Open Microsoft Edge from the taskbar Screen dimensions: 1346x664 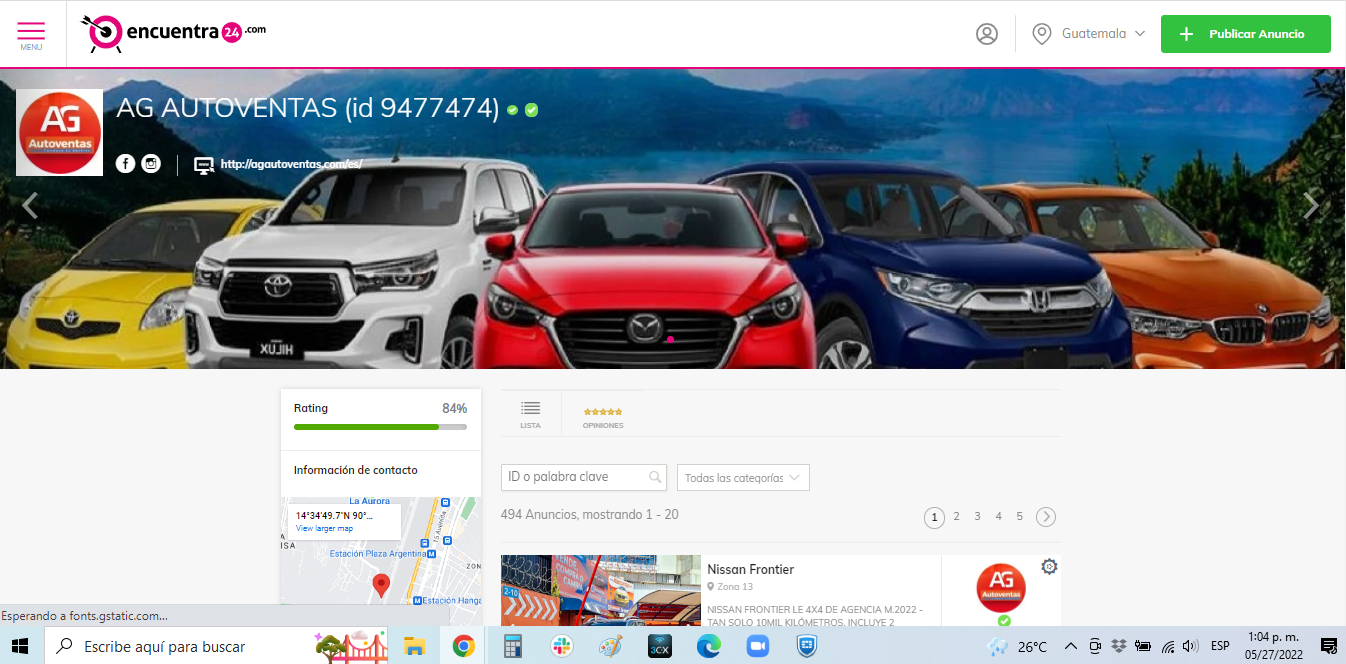(709, 647)
